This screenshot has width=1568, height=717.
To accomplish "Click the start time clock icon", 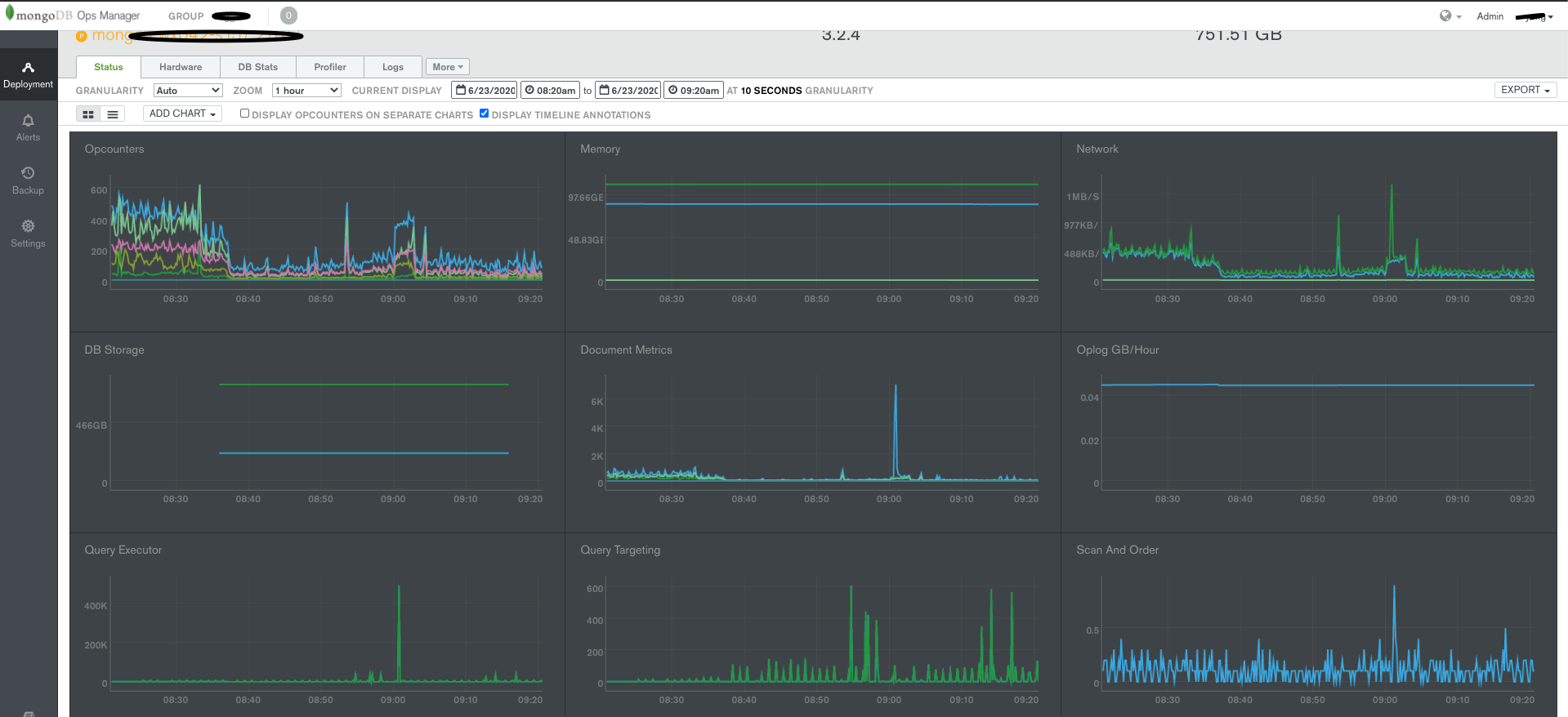I will point(529,90).
